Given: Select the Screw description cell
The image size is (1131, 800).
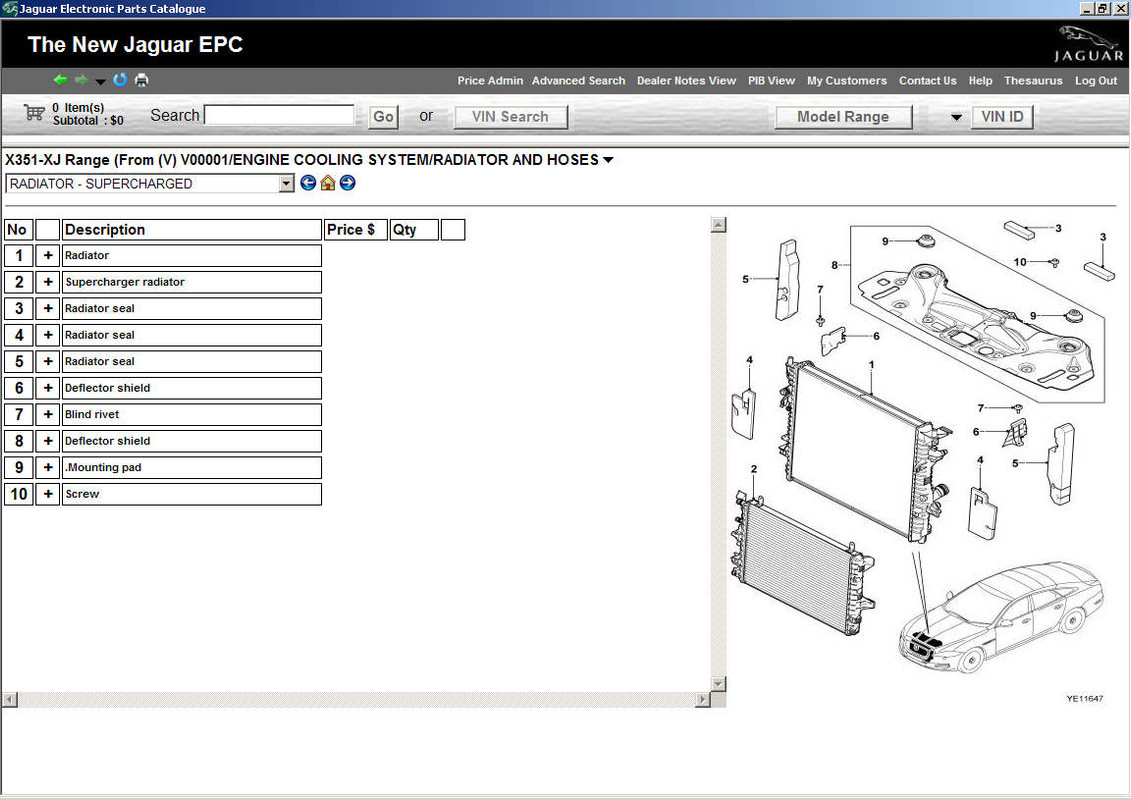Looking at the screenshot, I should pos(192,494).
